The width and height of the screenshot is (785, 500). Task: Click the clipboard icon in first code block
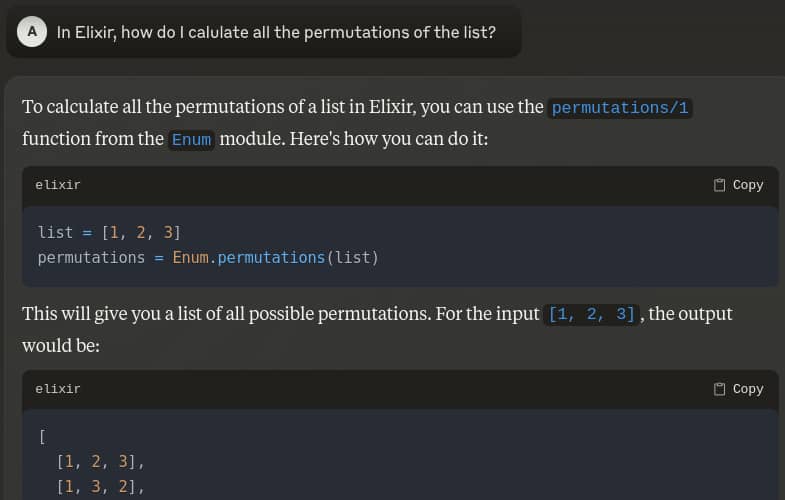click(720, 185)
